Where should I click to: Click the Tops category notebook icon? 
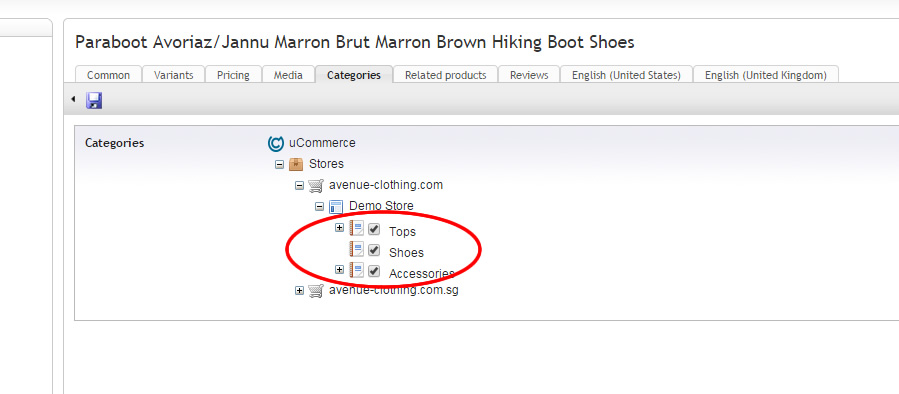(357, 228)
